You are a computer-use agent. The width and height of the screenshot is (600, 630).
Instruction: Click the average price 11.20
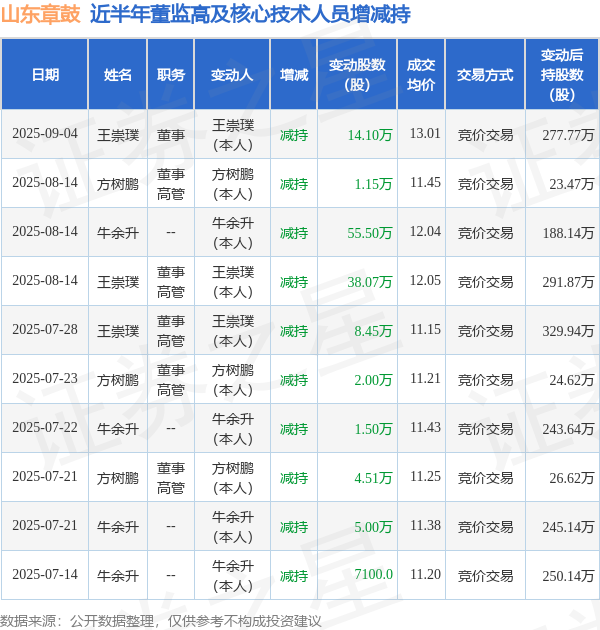[425, 575]
